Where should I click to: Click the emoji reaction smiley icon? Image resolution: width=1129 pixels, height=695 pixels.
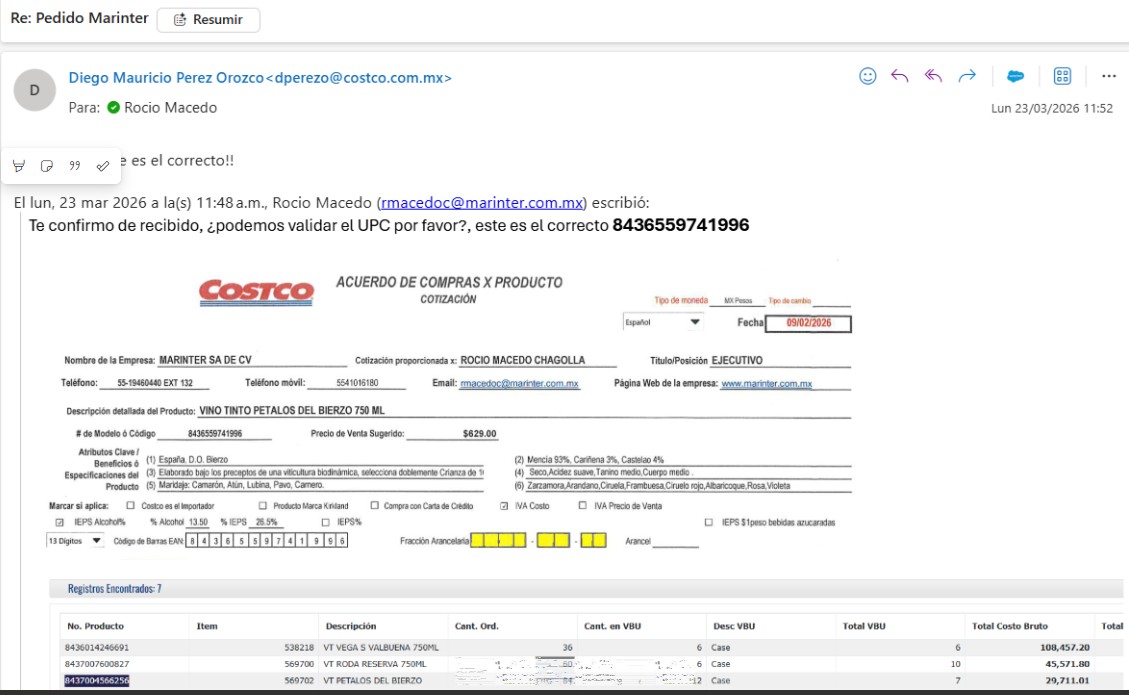click(867, 76)
